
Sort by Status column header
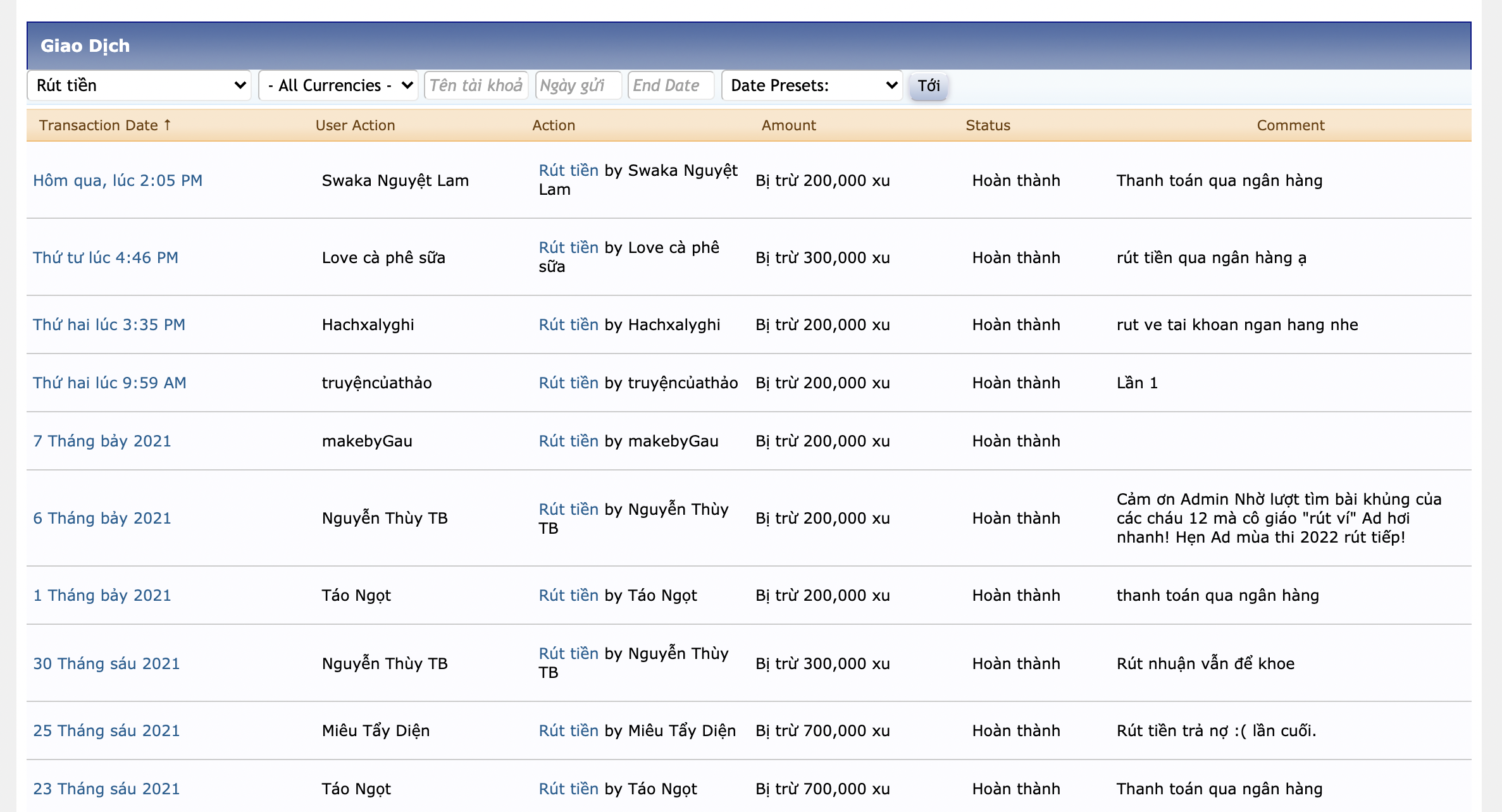pyautogui.click(x=988, y=125)
